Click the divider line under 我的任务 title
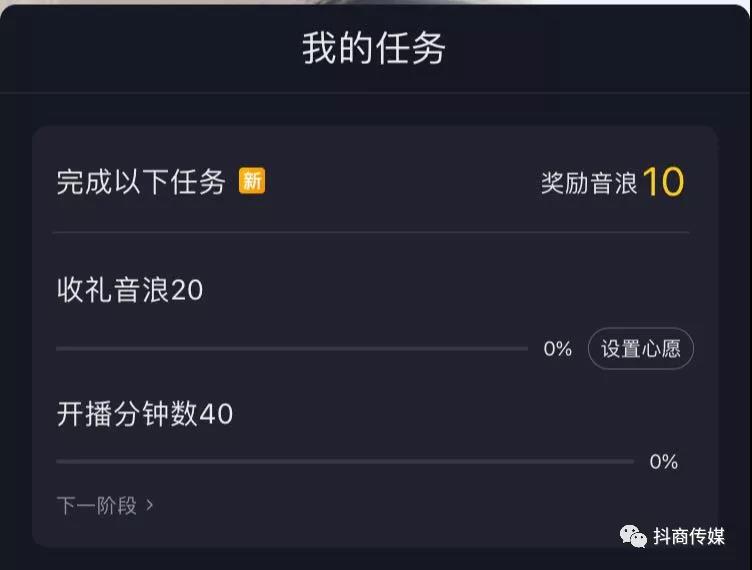The width and height of the screenshot is (752, 570). (375, 93)
